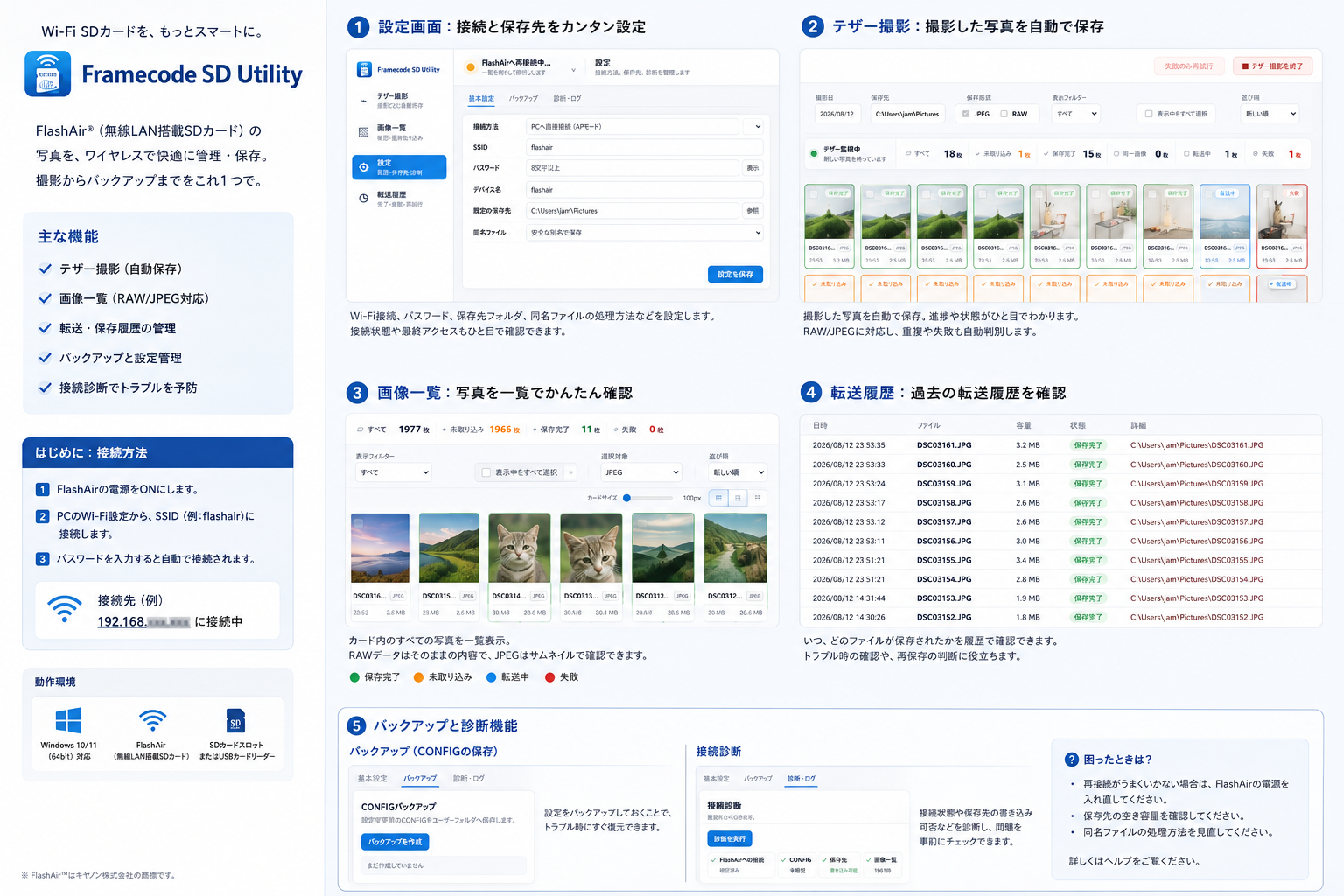Screen dimensions: 1344x896
Task: Open テザー撮影 via its sidebar icon
Action: point(364,101)
